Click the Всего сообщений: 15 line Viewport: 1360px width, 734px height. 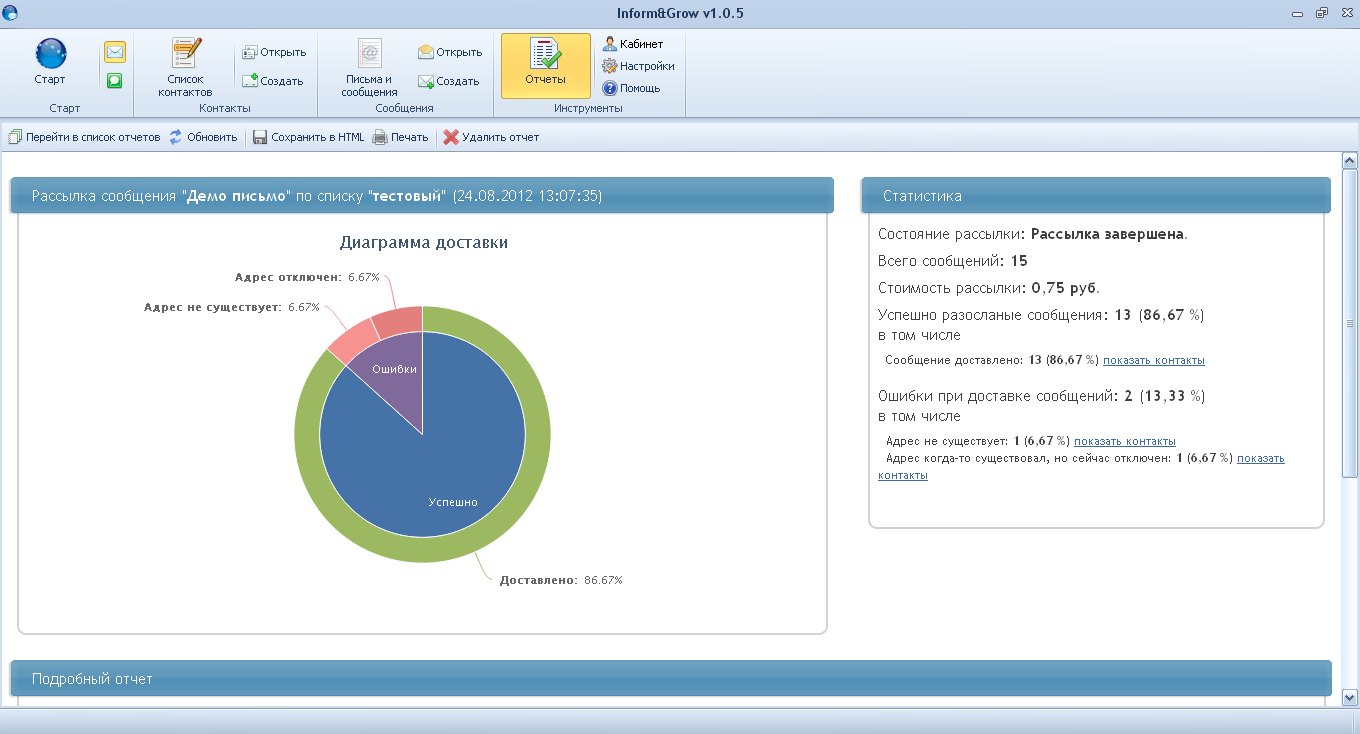pos(953,261)
